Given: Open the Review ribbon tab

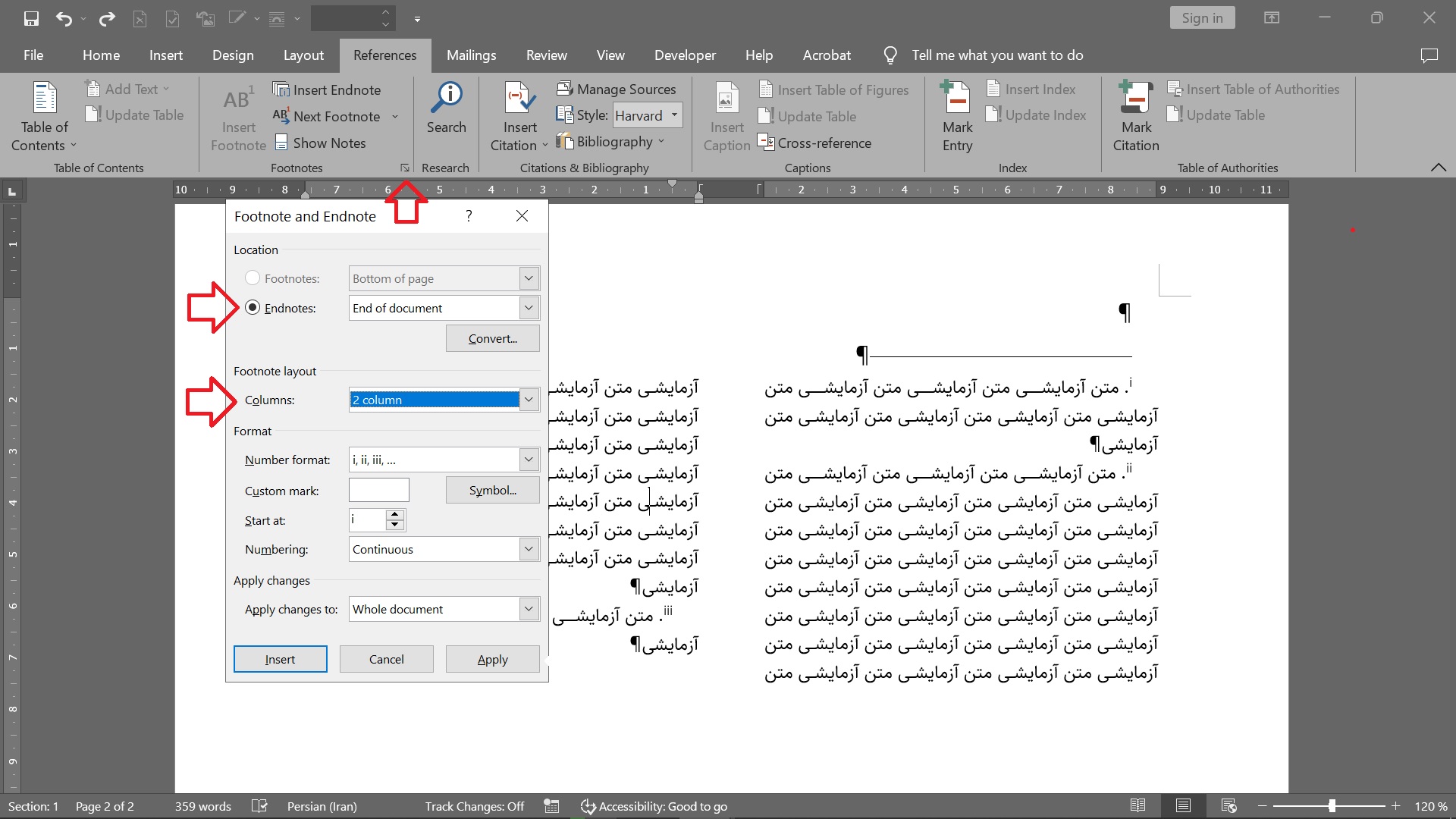Looking at the screenshot, I should point(546,55).
